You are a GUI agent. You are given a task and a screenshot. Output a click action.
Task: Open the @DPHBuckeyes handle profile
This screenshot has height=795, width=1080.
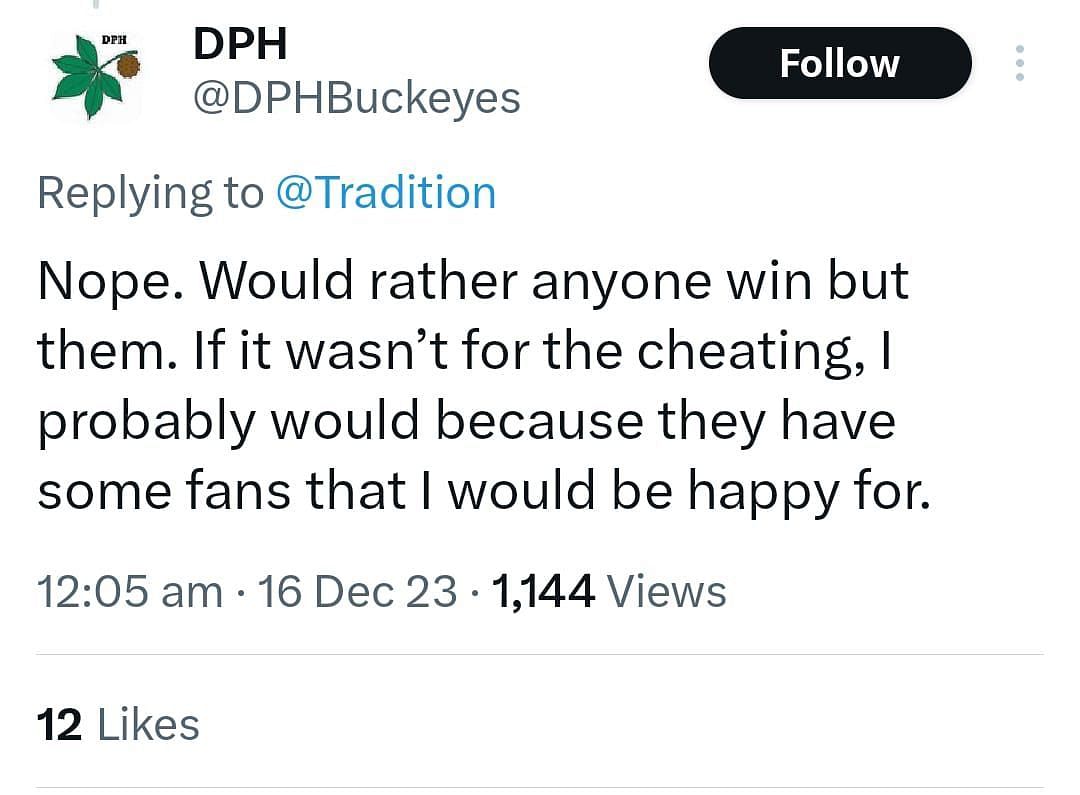coord(356,98)
